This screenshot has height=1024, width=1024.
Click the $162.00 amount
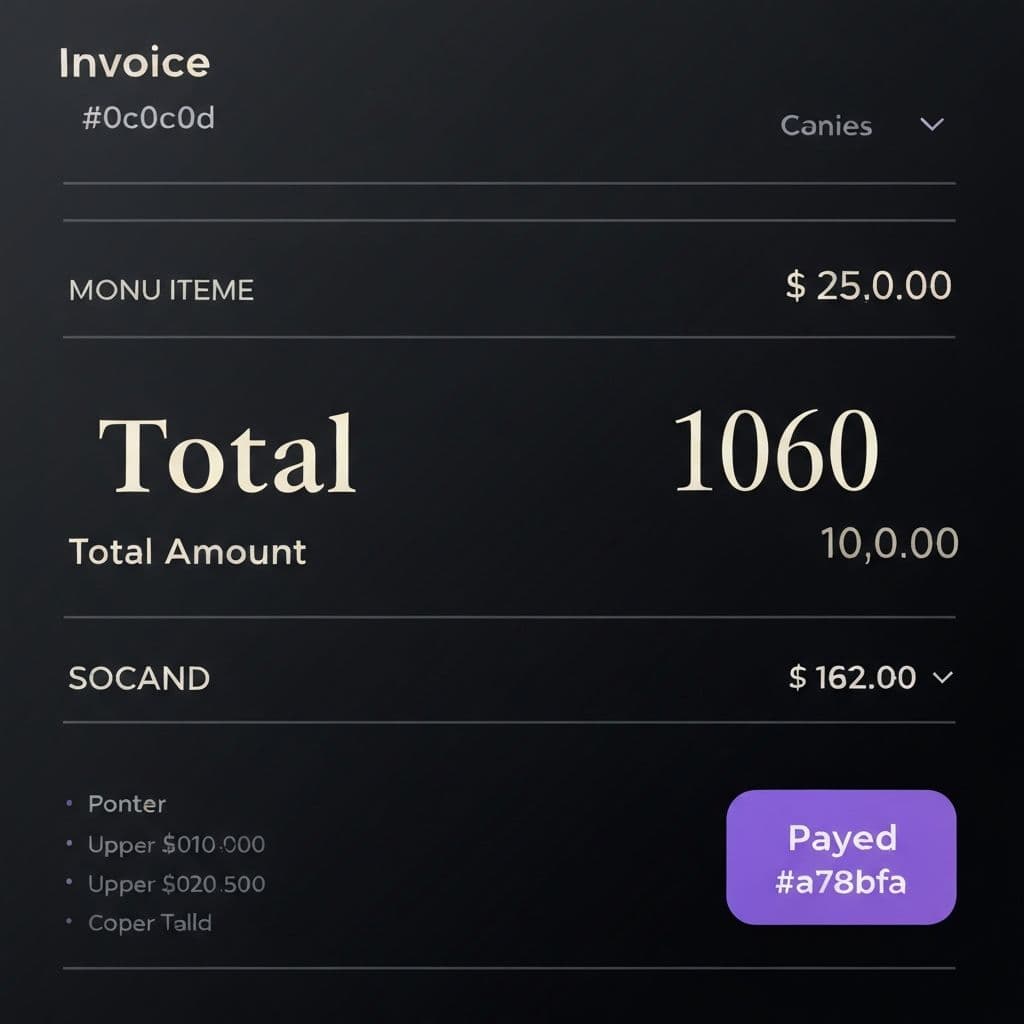852,677
